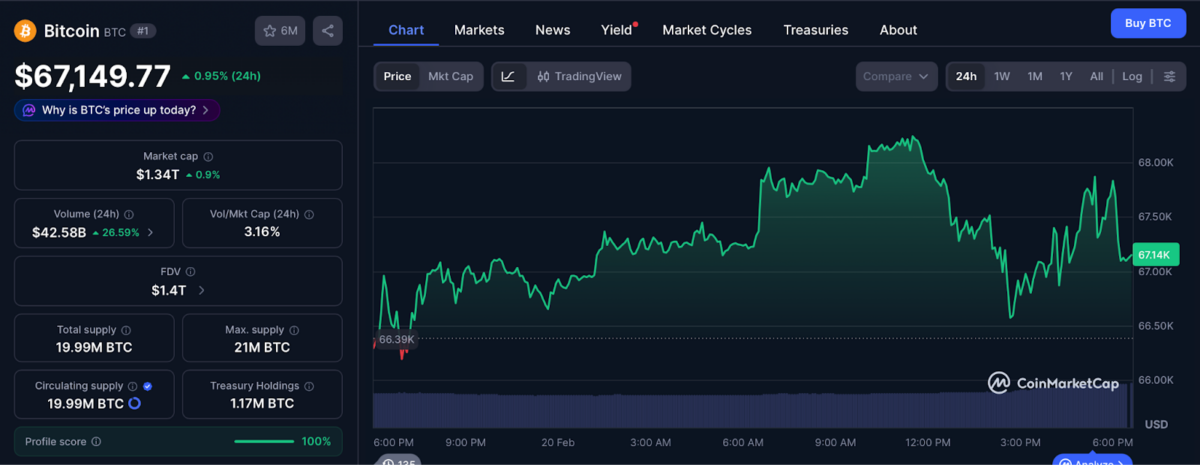The height and width of the screenshot is (465, 1200).
Task: Switch to TradingView chart mode
Action: 579,76
